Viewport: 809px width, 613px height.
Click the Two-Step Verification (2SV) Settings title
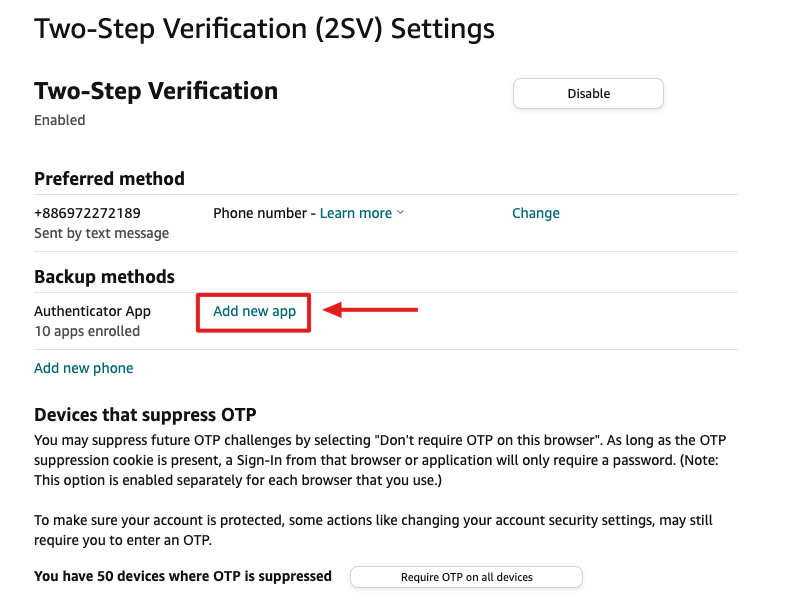pyautogui.click(x=264, y=29)
